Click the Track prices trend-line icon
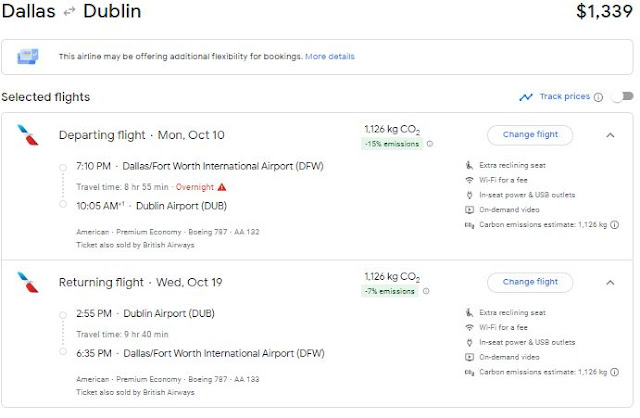The width and height of the screenshot is (640, 418). (526, 97)
